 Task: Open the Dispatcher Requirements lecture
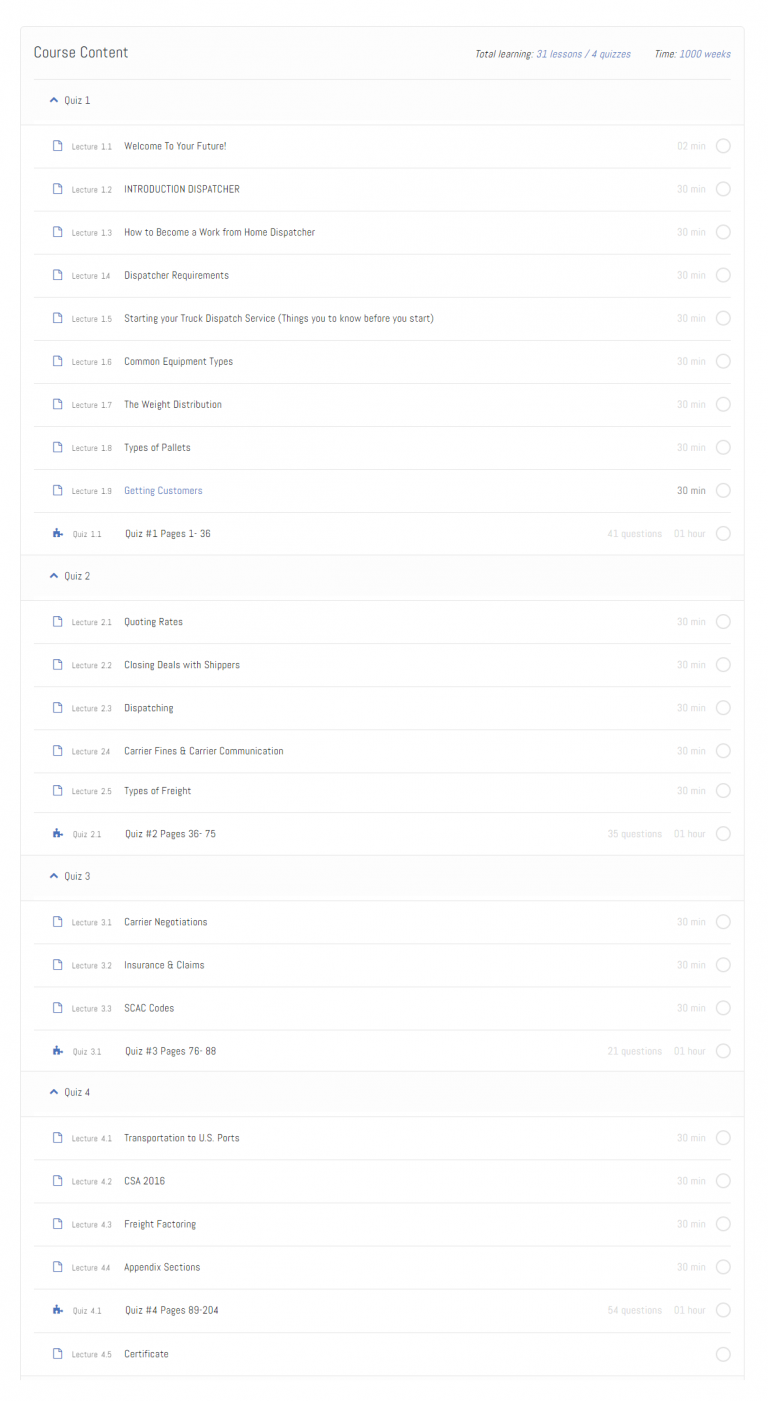coord(176,276)
